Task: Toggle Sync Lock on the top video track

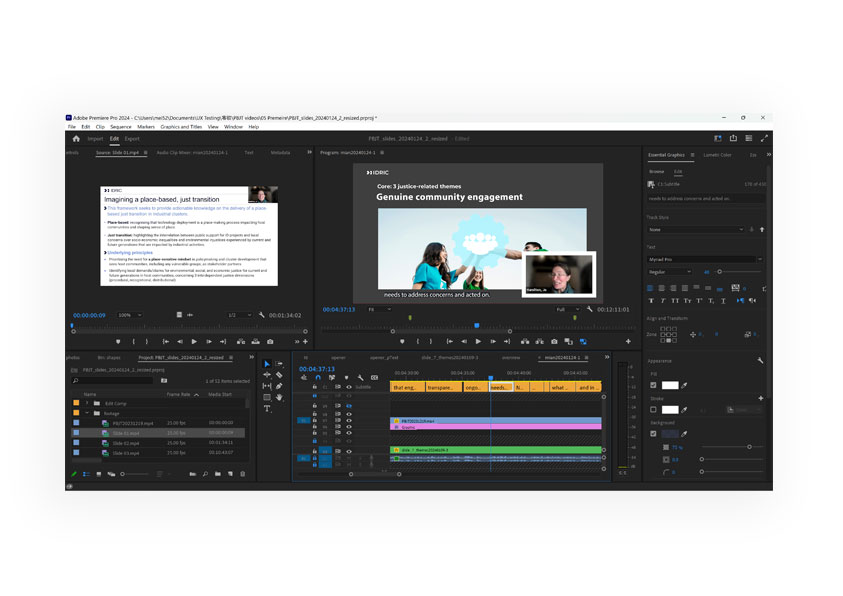Action: point(338,406)
